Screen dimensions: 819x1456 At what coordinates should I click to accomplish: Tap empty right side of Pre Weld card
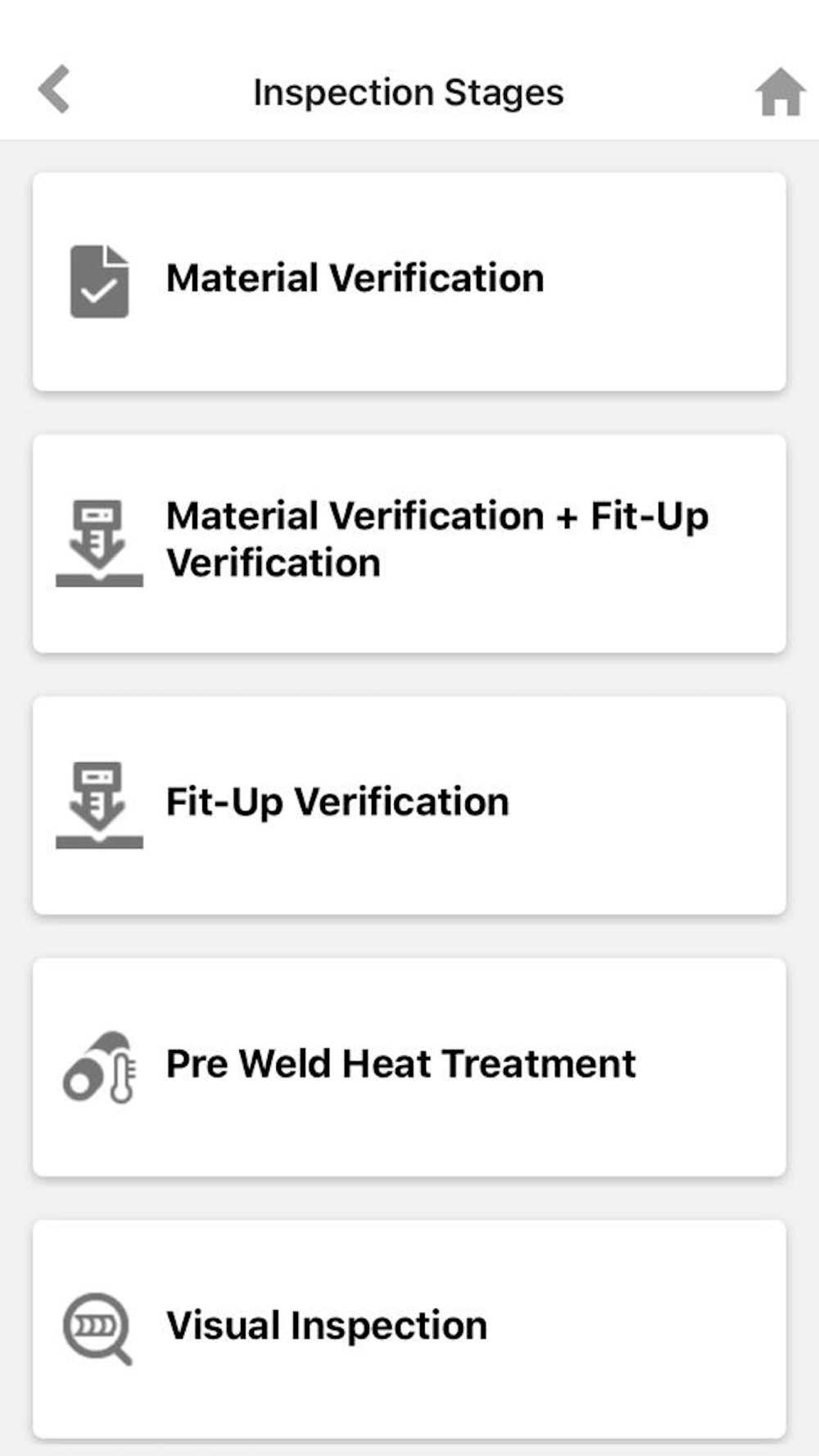point(711,1067)
